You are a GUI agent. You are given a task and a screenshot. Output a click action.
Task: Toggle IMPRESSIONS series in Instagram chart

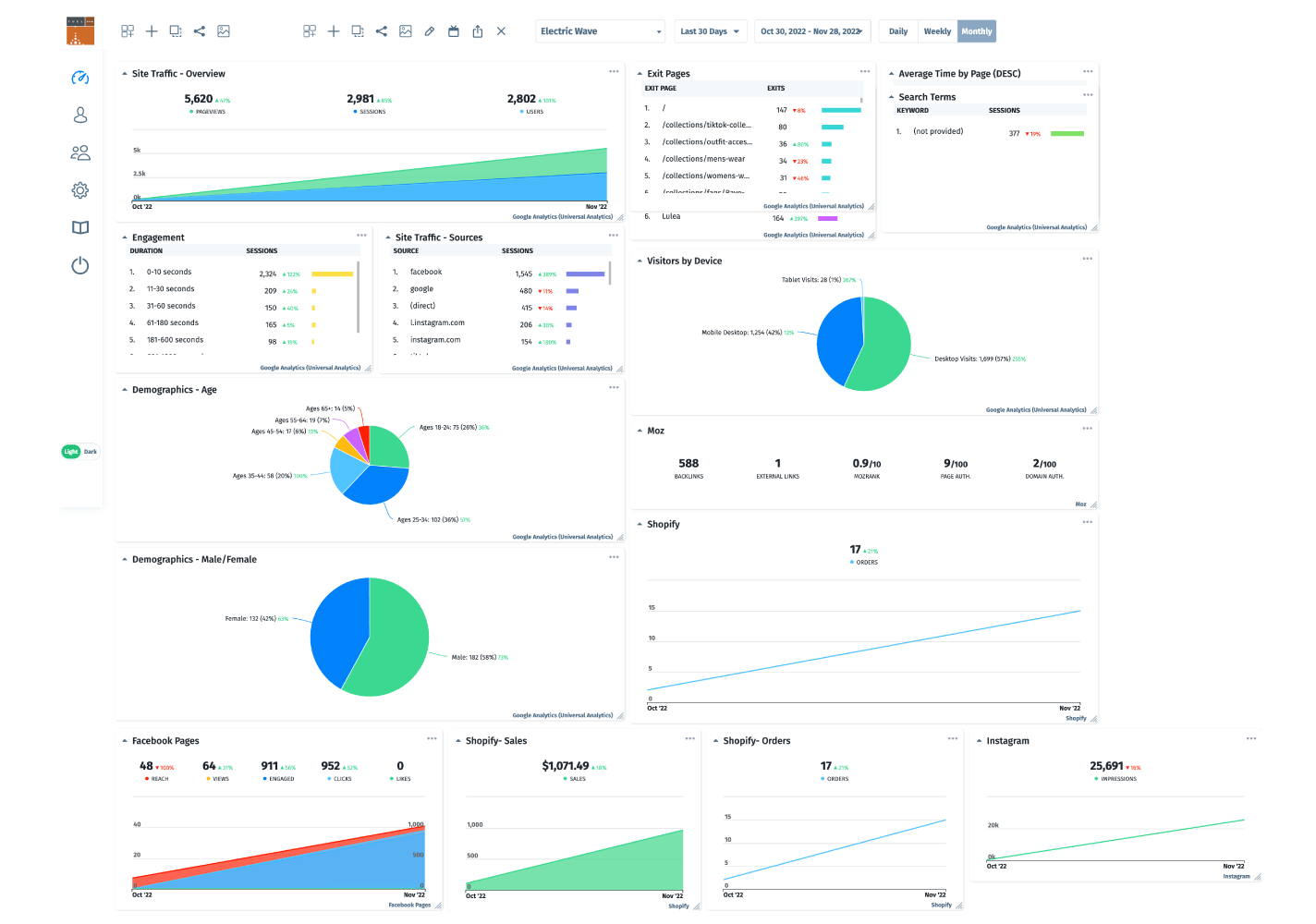click(x=1115, y=779)
